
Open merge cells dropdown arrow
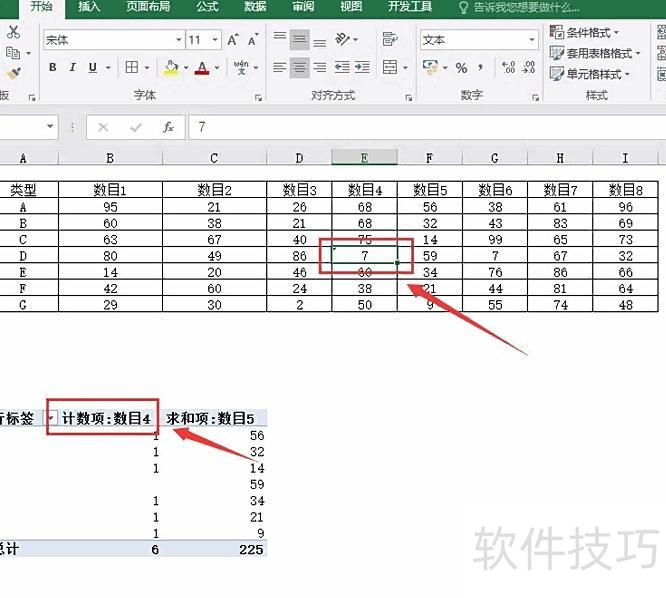[405, 68]
